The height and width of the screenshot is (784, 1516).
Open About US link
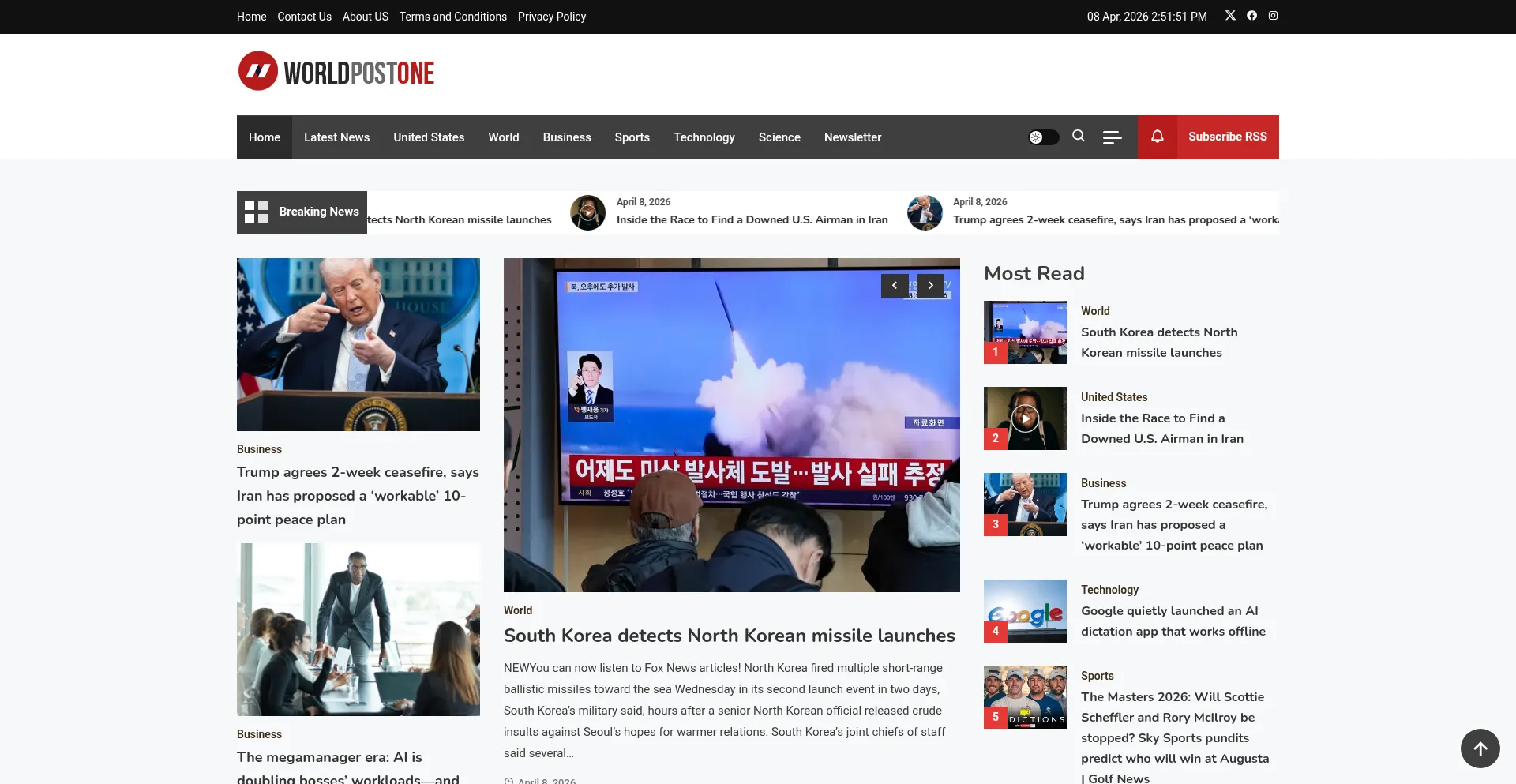click(x=366, y=17)
